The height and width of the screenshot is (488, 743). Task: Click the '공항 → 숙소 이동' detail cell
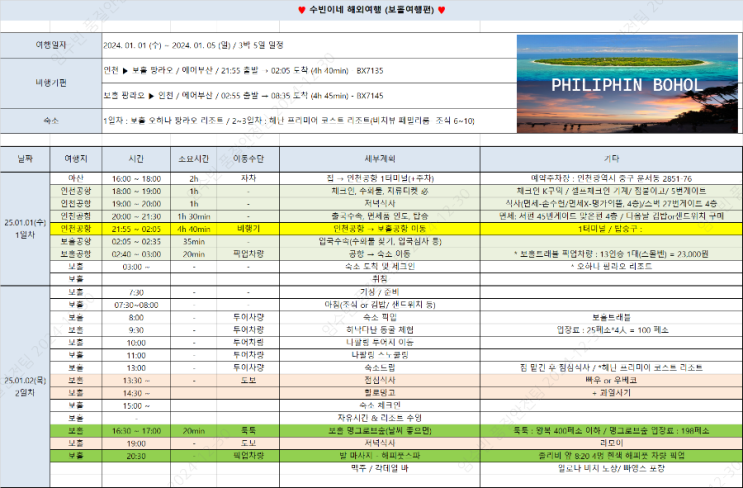[380, 254]
